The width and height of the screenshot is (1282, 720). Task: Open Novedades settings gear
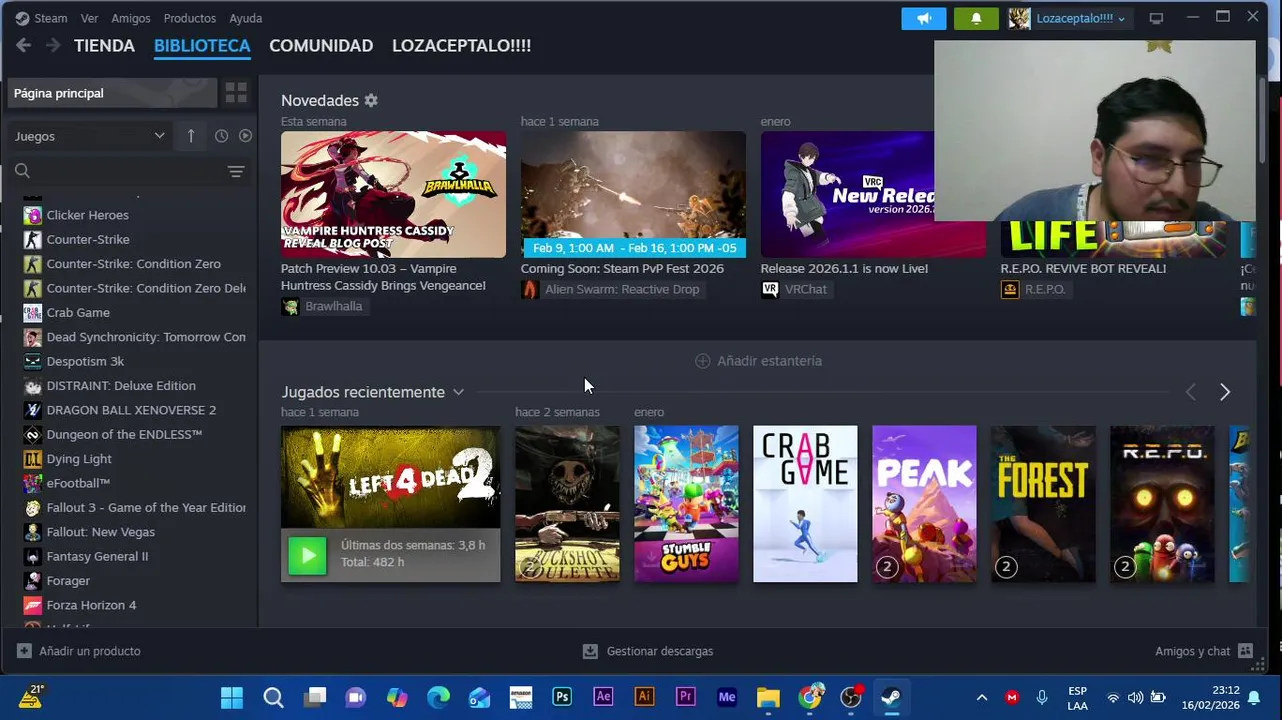tap(371, 100)
